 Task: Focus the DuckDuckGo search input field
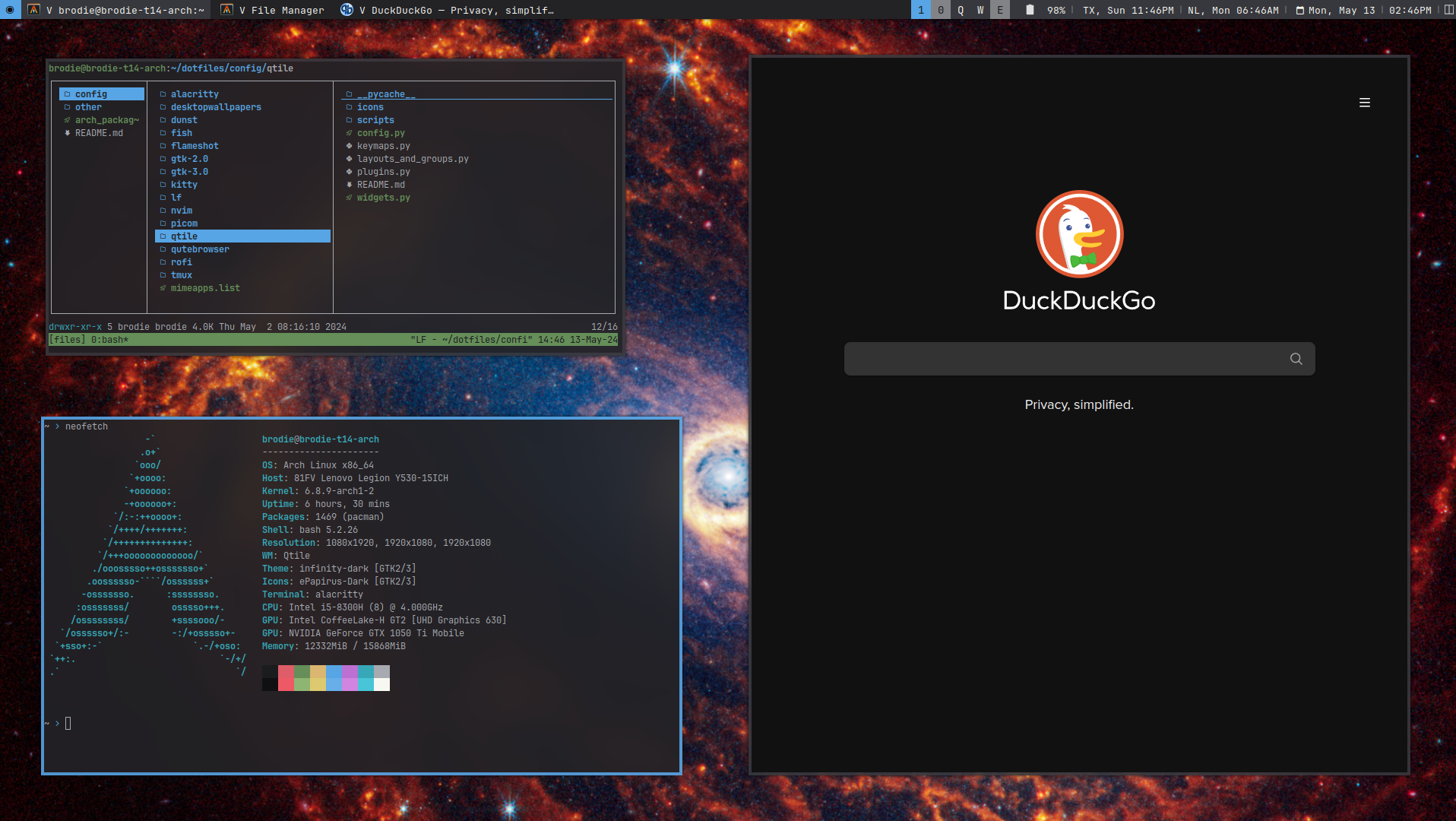click(x=1079, y=359)
